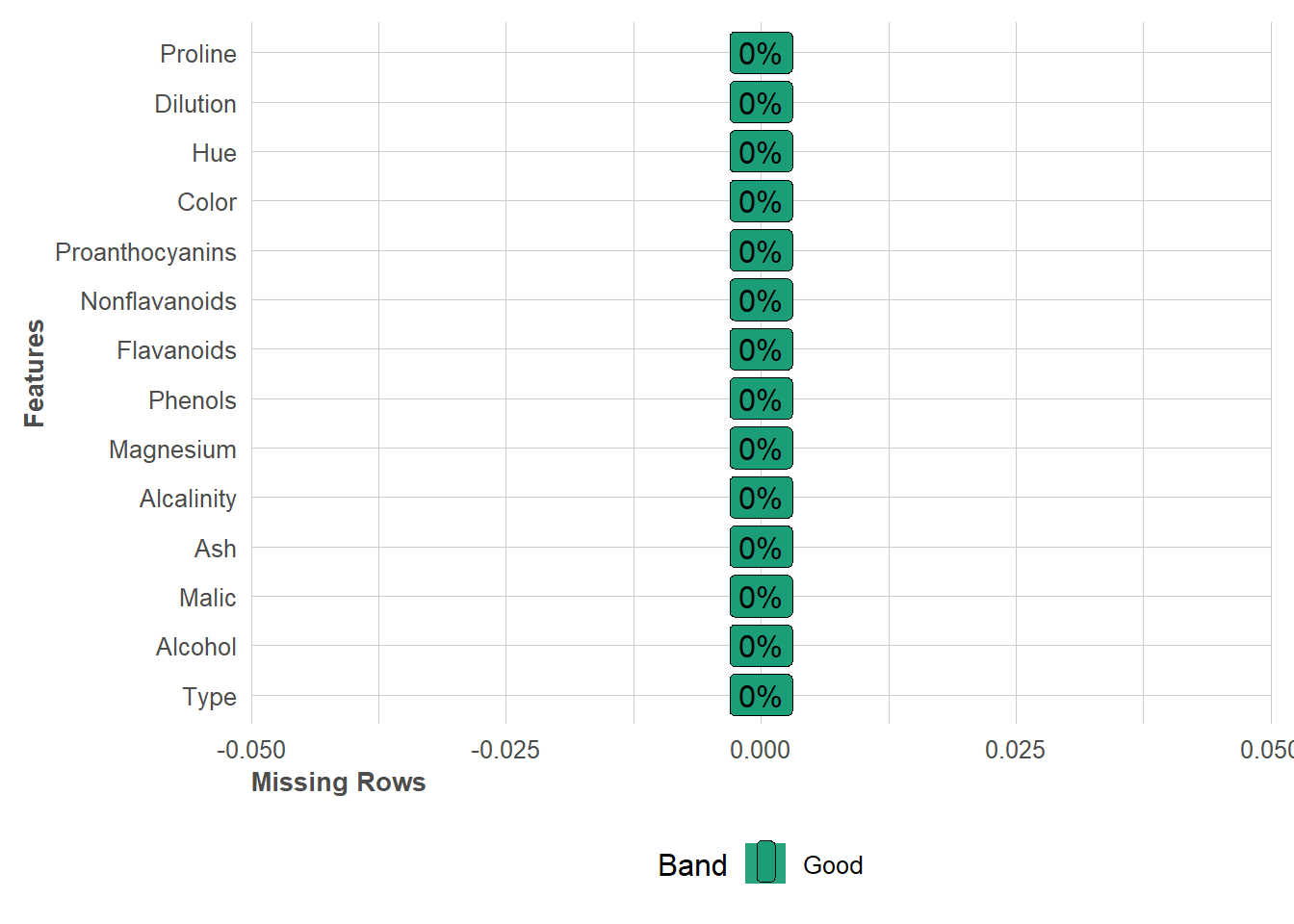The image size is (1294, 924).
Task: Click the Alcalinity feature label
Action: 188,499
